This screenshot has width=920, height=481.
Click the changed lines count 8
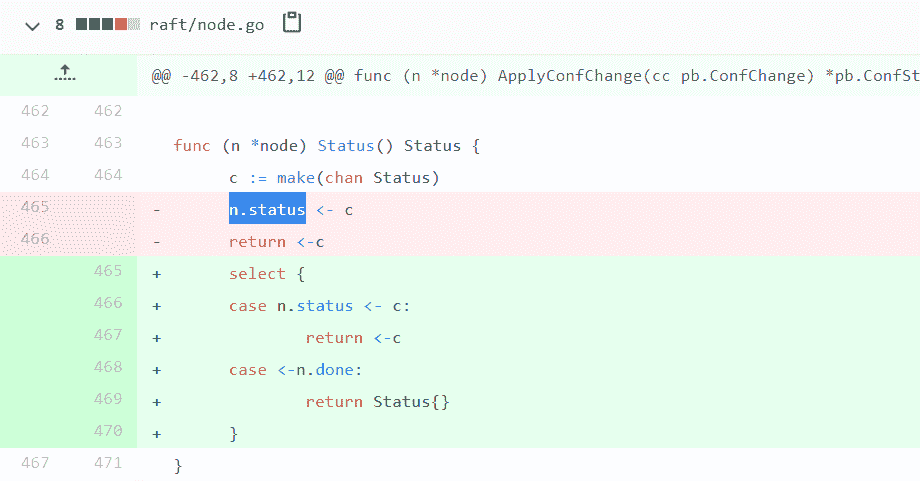coord(60,24)
